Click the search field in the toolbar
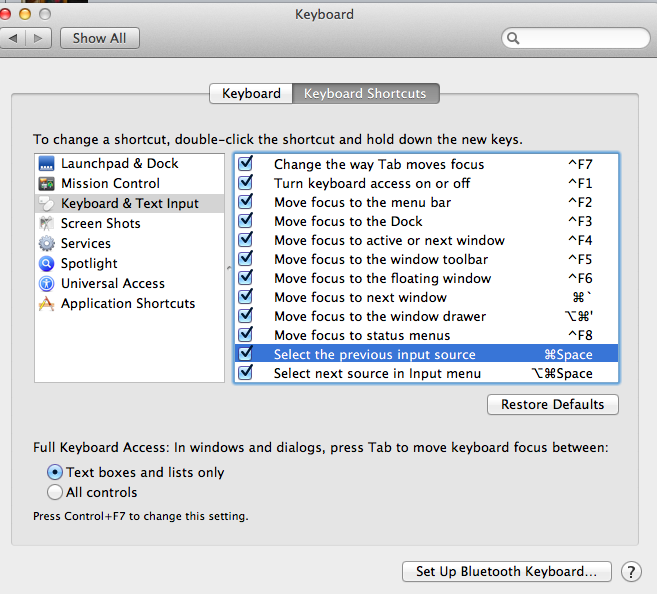 [x=577, y=39]
